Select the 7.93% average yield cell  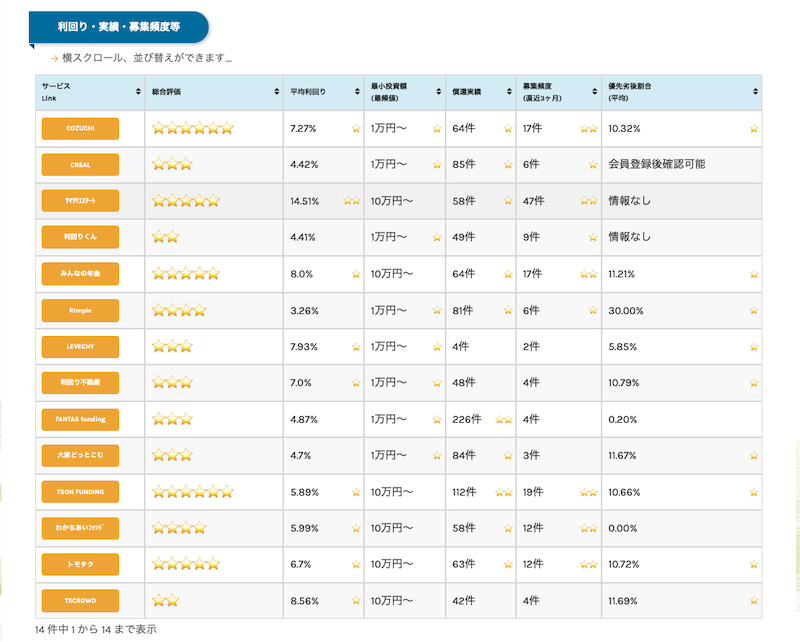click(x=323, y=347)
